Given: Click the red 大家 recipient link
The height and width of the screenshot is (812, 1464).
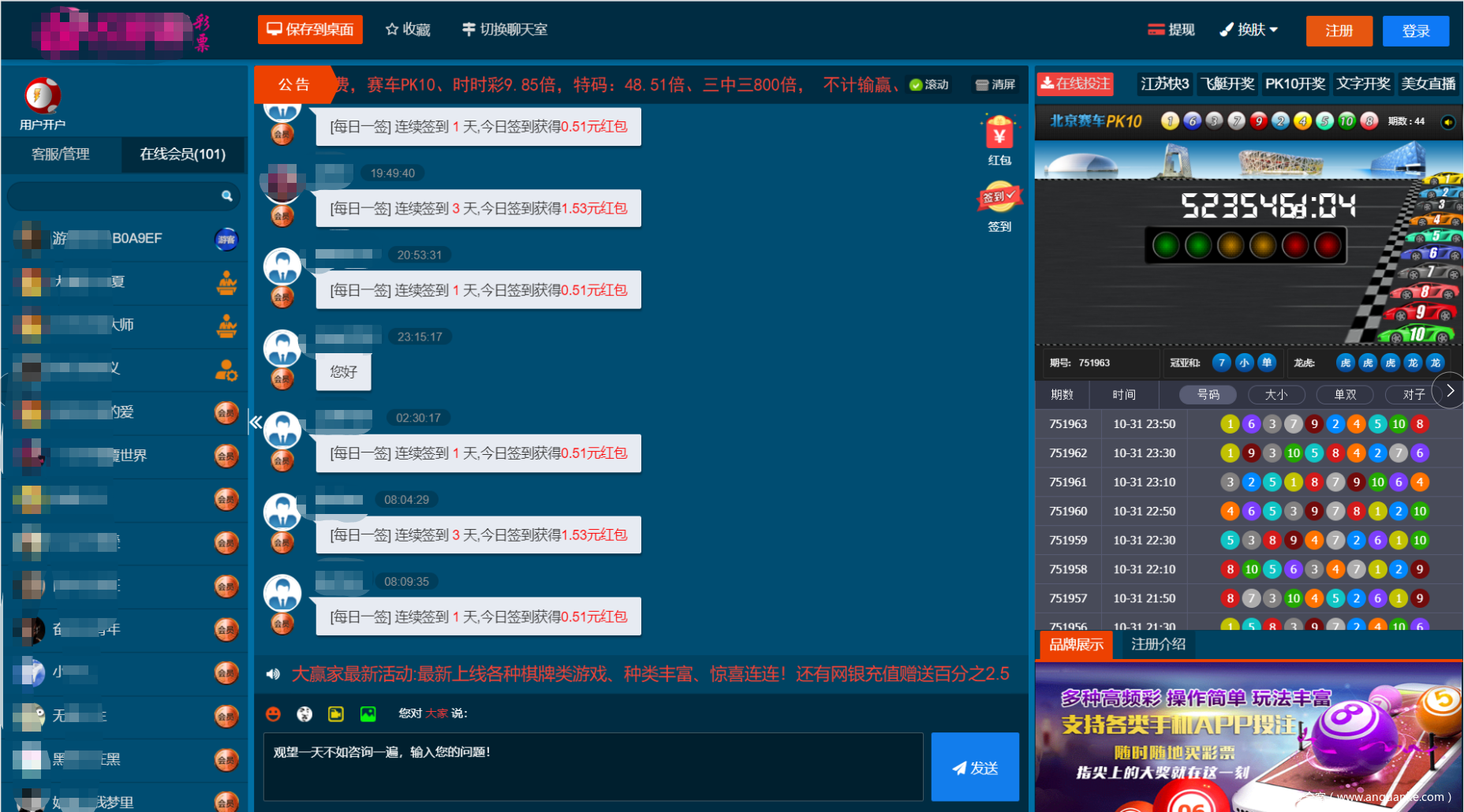Looking at the screenshot, I should (436, 713).
